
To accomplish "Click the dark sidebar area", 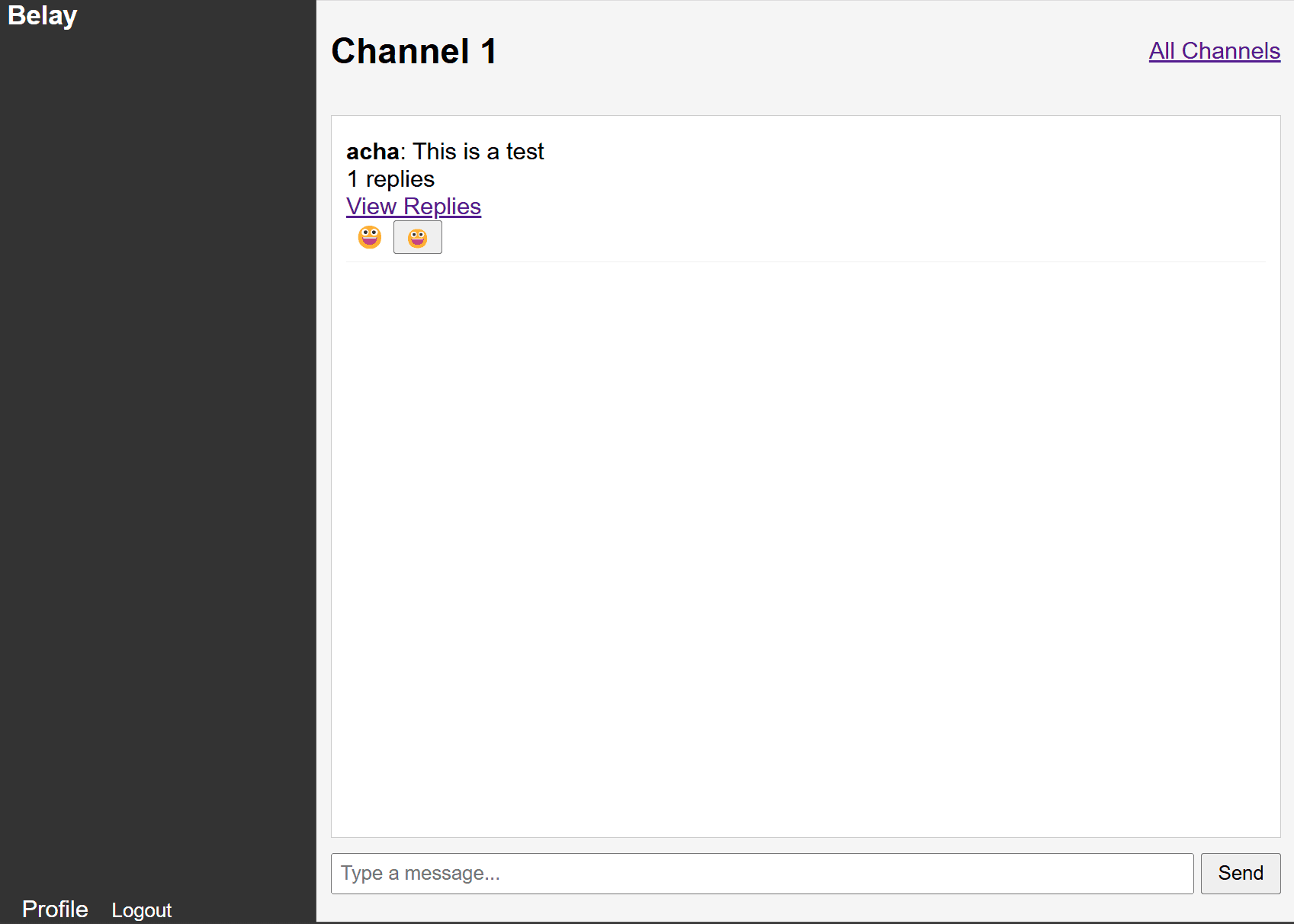I will pyautogui.click(x=157, y=457).
